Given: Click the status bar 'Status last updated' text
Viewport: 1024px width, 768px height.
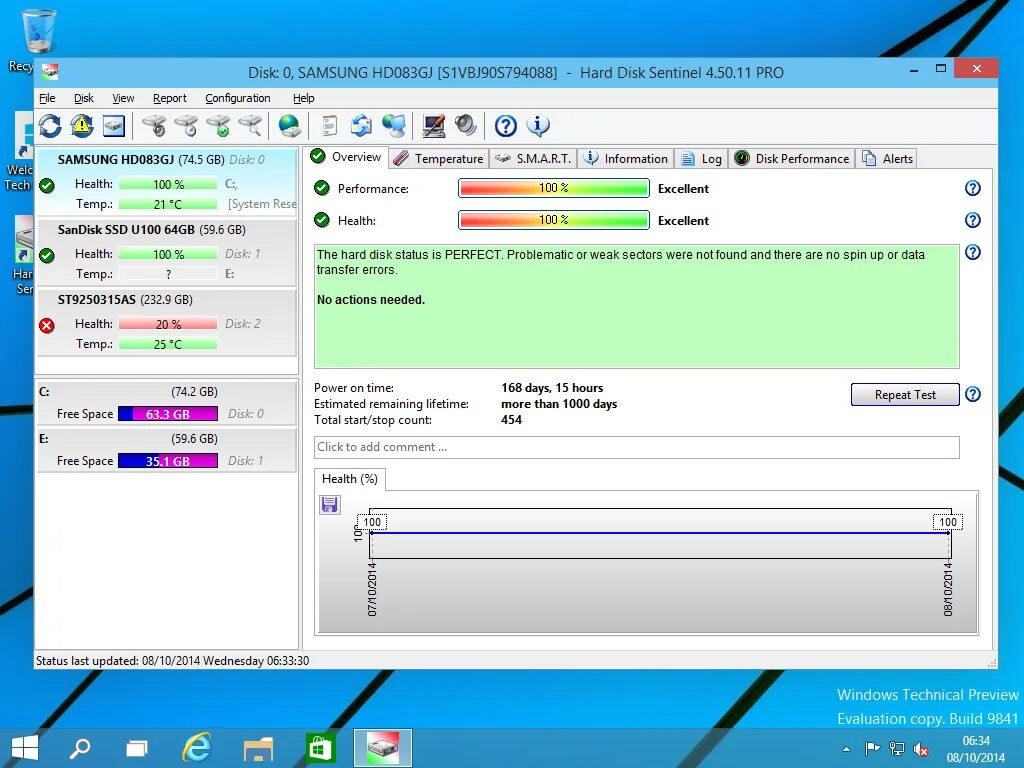Looking at the screenshot, I should 172,661.
